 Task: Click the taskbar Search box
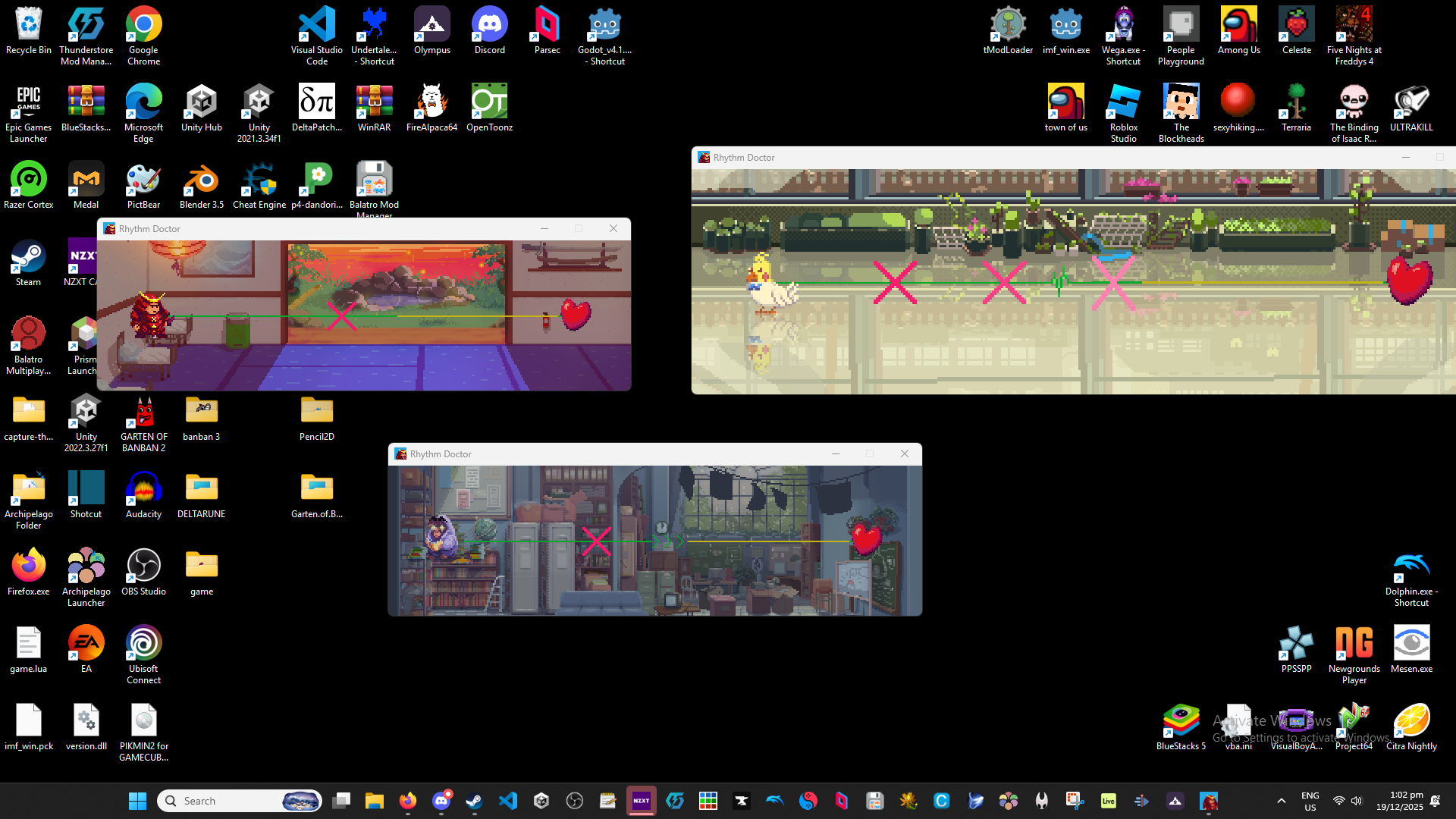pyautogui.click(x=227, y=801)
